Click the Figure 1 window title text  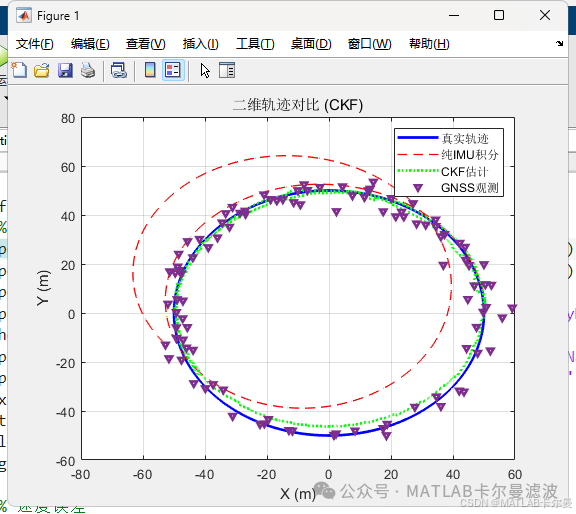58,16
